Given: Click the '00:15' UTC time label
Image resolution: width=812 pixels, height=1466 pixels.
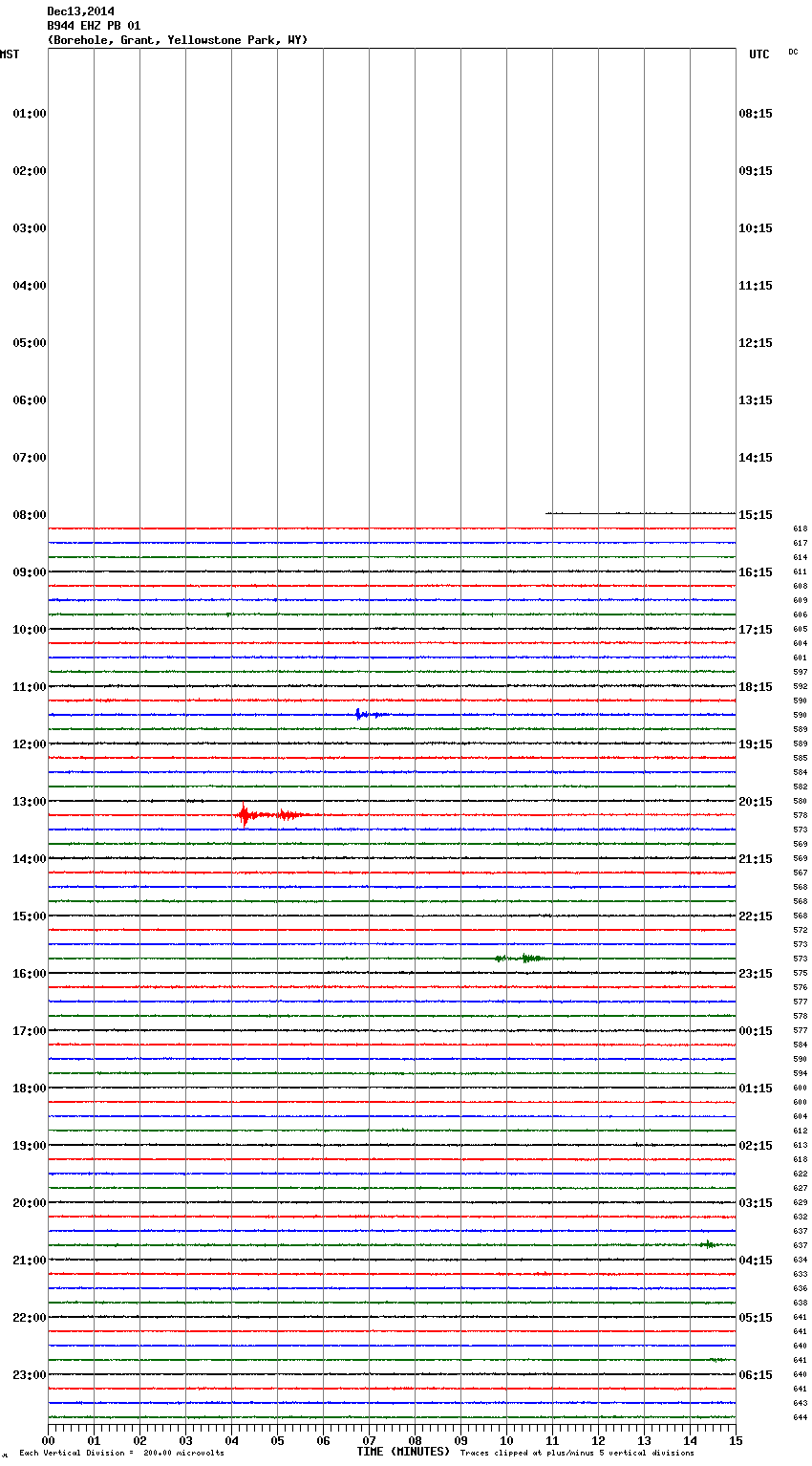Looking at the screenshot, I should point(756,1031).
